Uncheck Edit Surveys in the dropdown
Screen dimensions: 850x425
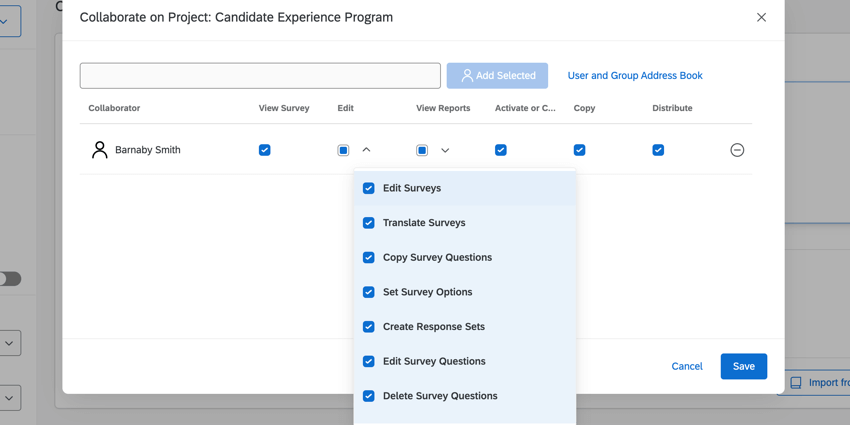pos(369,188)
